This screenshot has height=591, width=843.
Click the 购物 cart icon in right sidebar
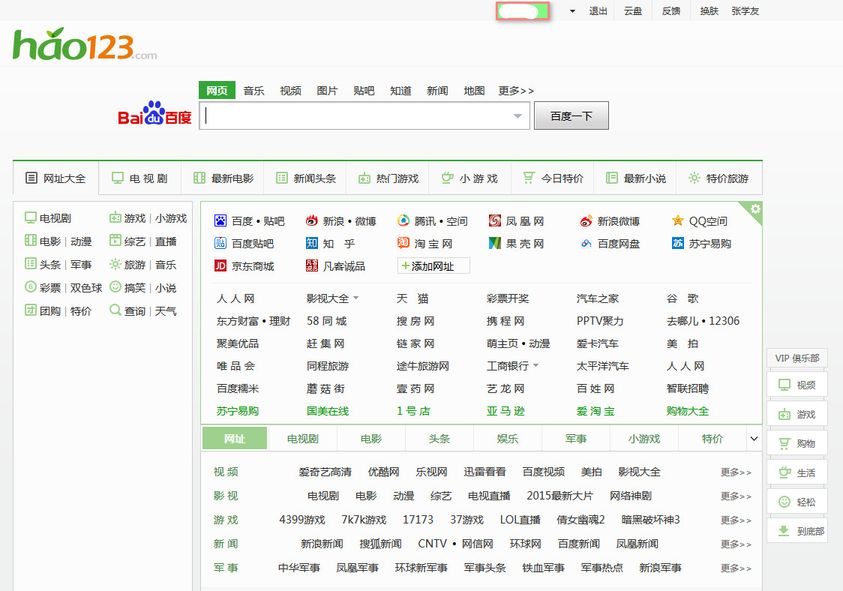coord(784,444)
